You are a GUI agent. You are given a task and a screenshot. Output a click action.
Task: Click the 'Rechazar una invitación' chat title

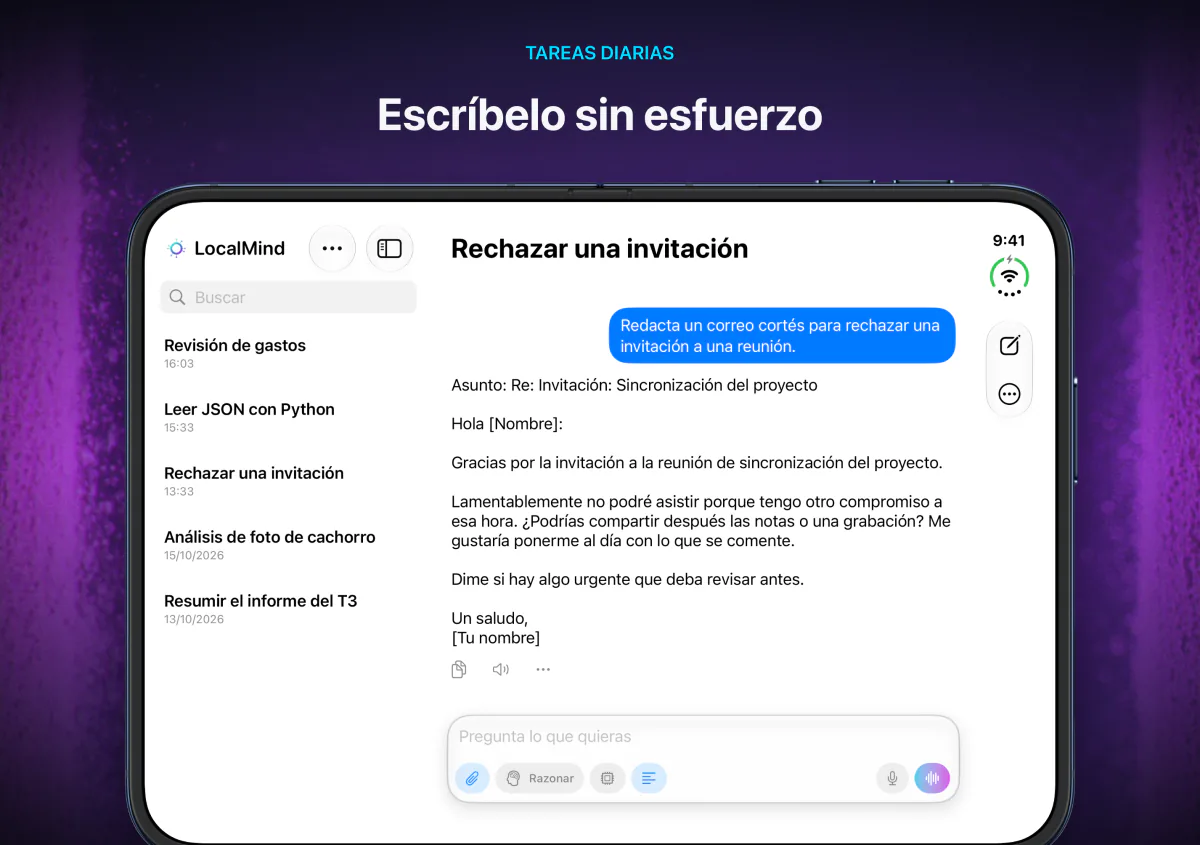tap(599, 249)
